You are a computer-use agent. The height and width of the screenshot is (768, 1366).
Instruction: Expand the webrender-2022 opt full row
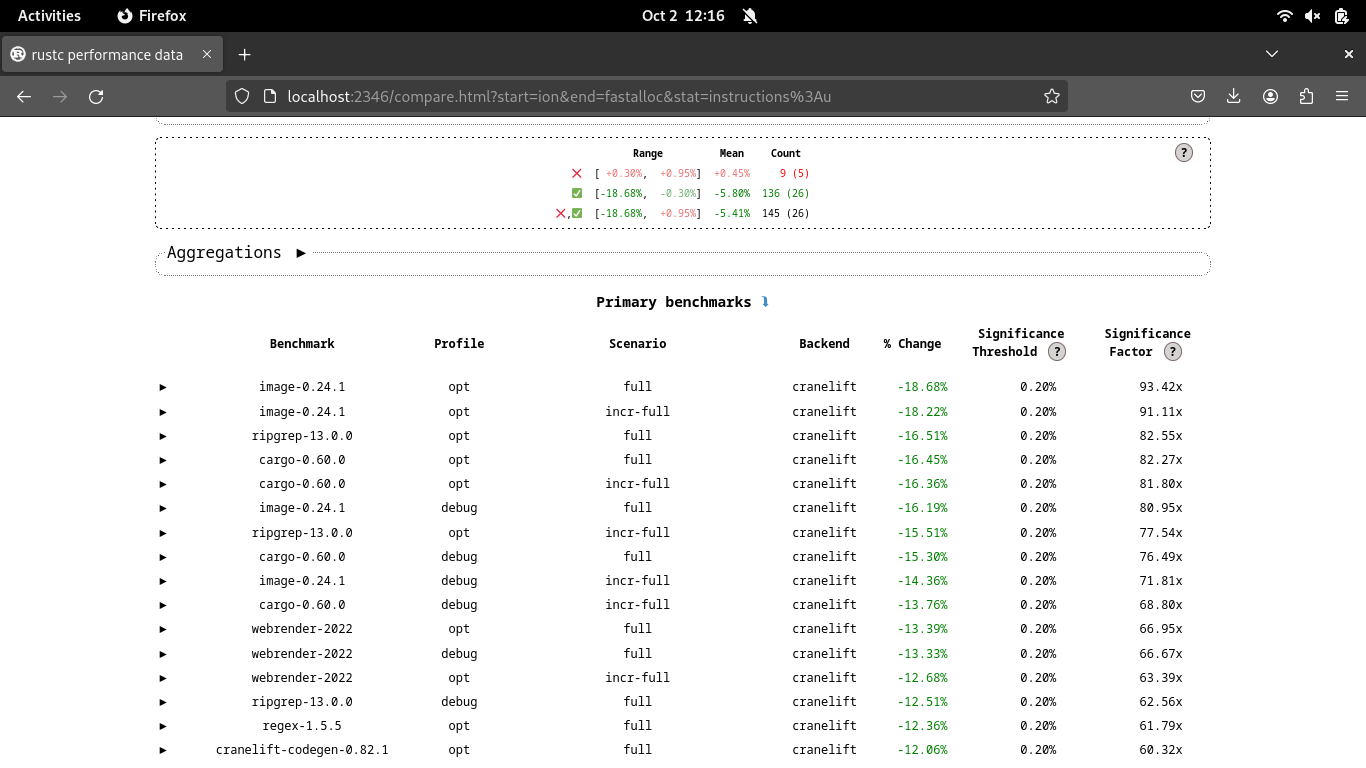(163, 629)
